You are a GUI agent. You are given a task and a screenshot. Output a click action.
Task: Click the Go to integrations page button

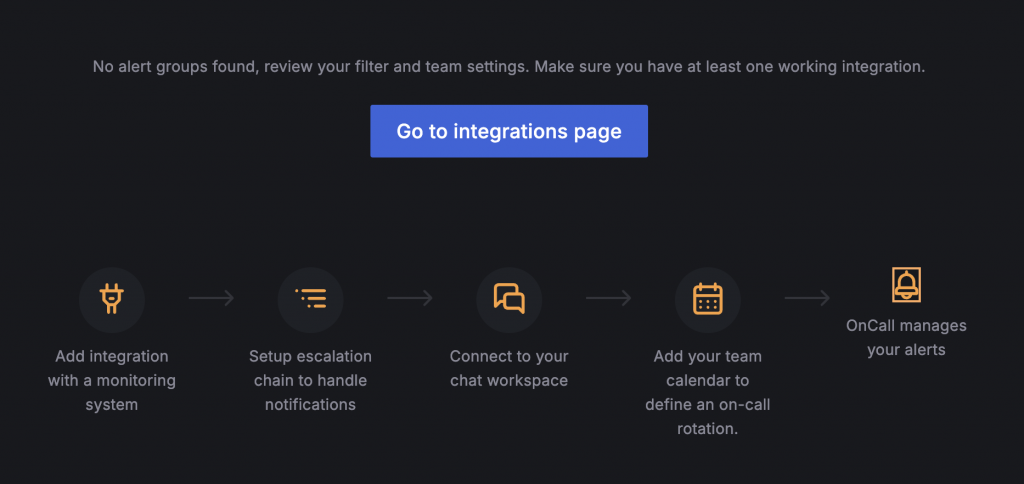(509, 131)
